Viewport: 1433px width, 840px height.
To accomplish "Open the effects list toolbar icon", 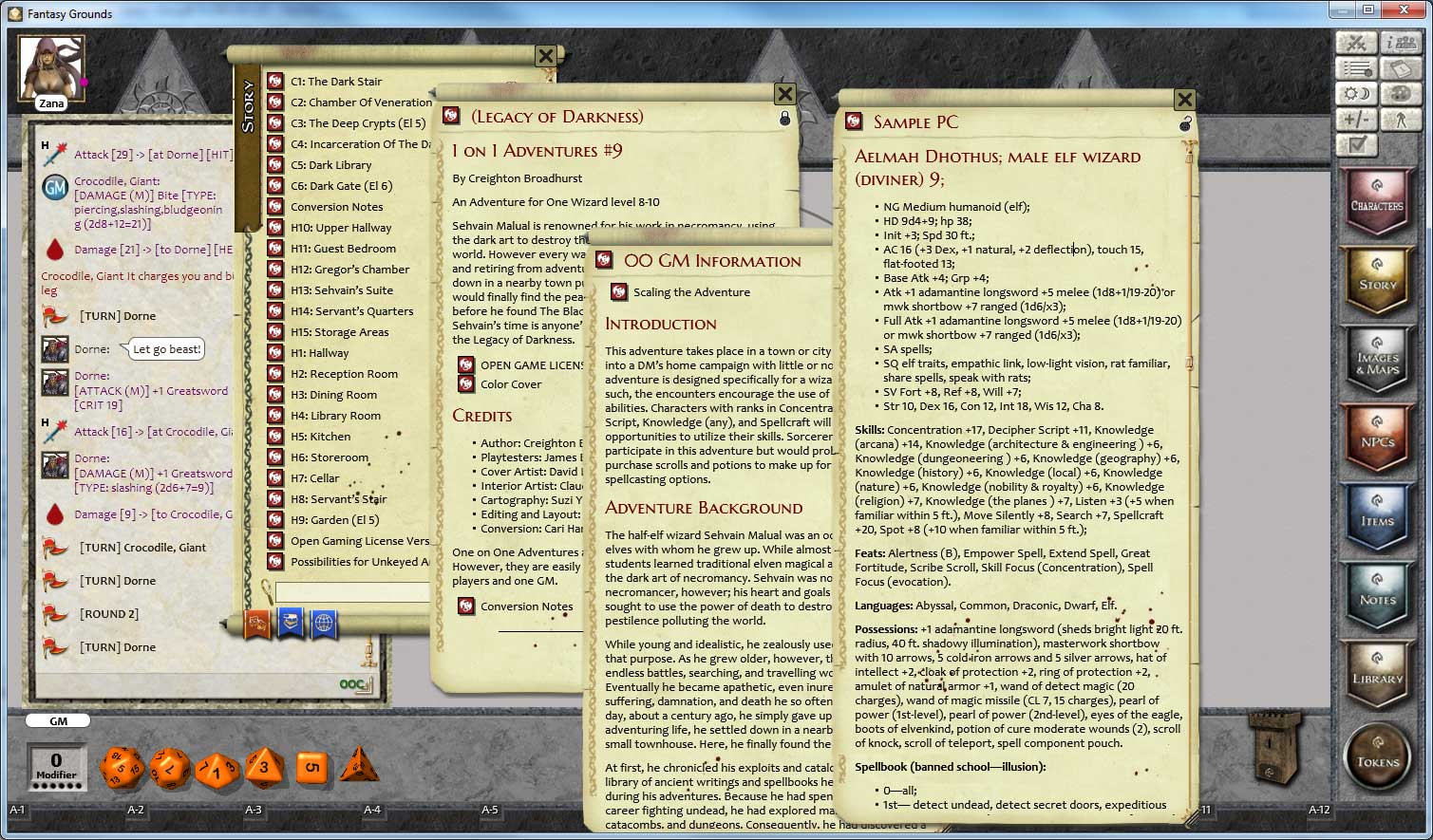I will point(1355,67).
